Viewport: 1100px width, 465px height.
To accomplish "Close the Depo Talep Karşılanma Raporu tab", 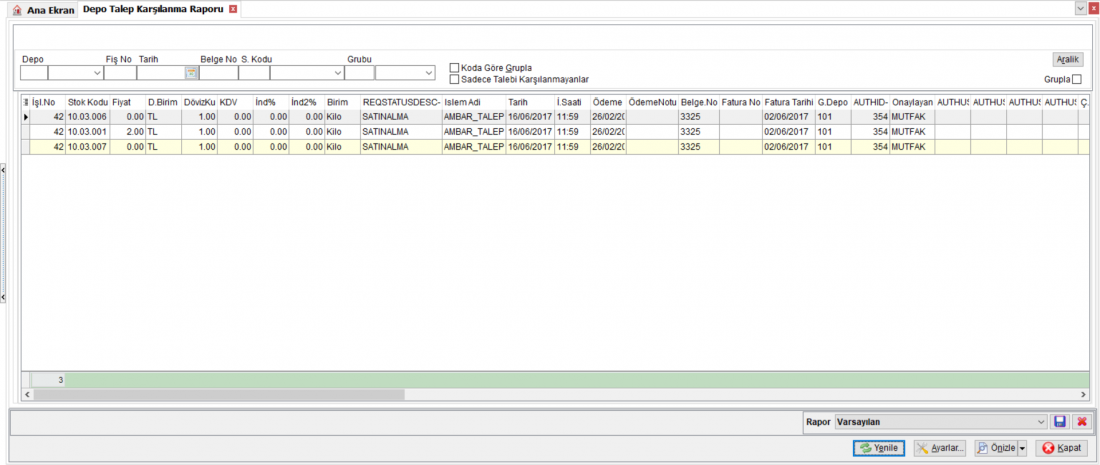I will pyautogui.click(x=234, y=10).
